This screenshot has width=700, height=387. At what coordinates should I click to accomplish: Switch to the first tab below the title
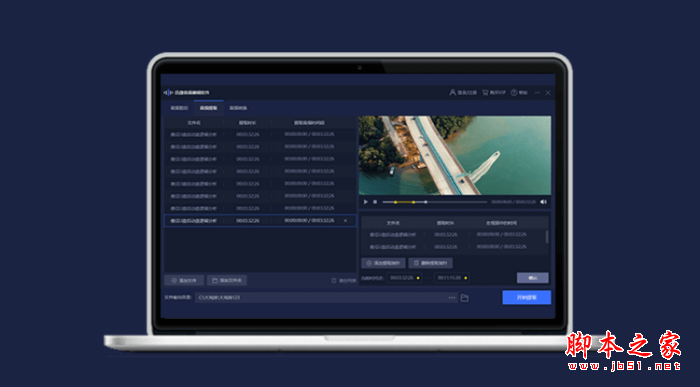pyautogui.click(x=179, y=108)
